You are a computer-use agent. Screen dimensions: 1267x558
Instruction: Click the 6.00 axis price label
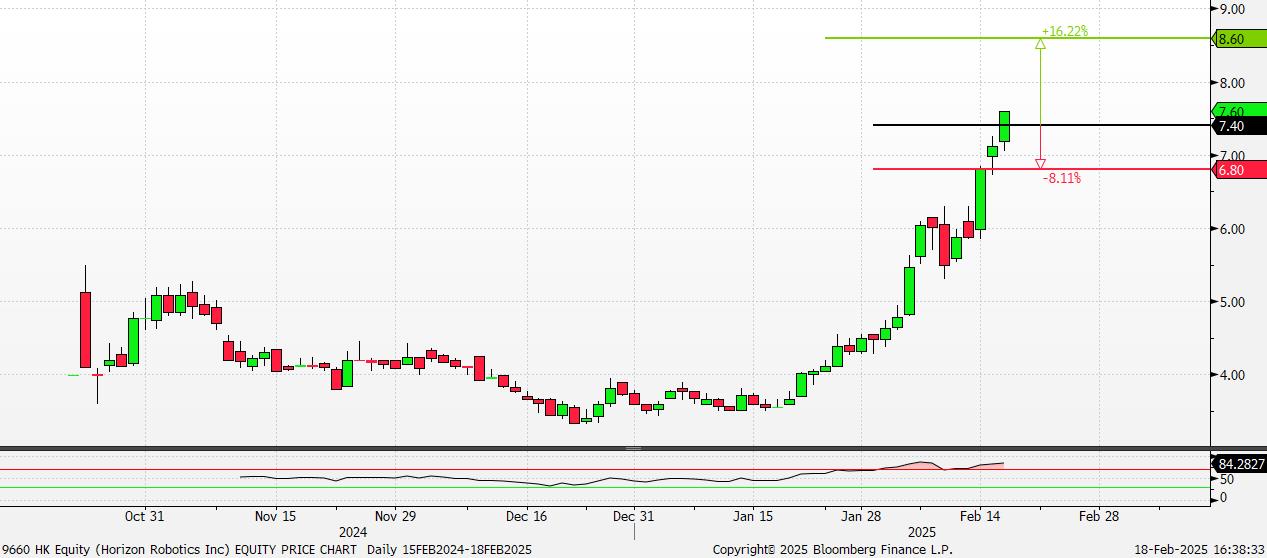1231,229
